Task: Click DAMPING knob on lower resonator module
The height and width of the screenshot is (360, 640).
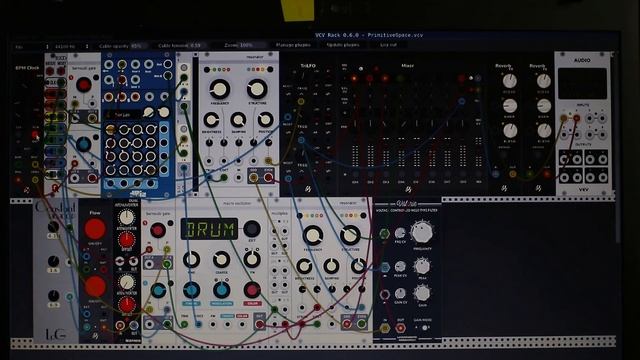Action: click(x=331, y=266)
